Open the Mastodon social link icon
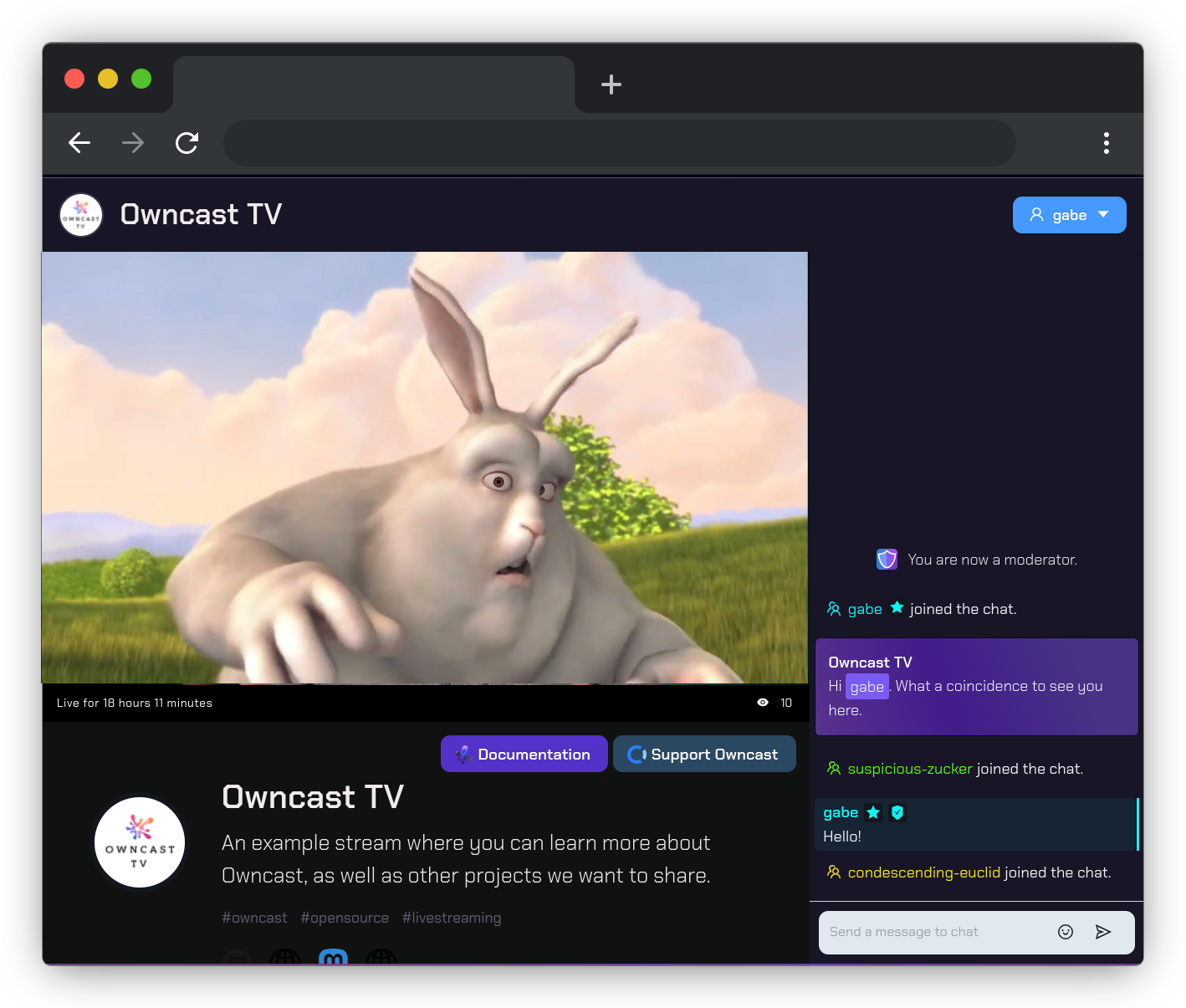The image size is (1186, 1008). [x=334, y=957]
